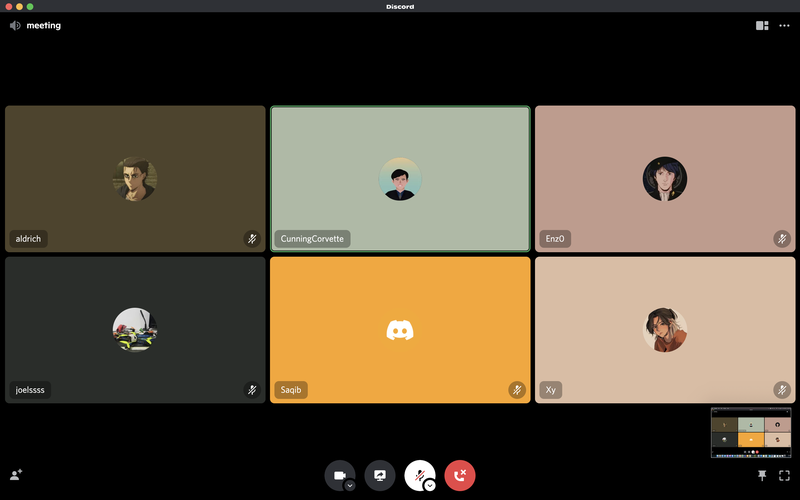Disconnect from the call with red button
Screen dimensions: 800x500
tap(460, 475)
